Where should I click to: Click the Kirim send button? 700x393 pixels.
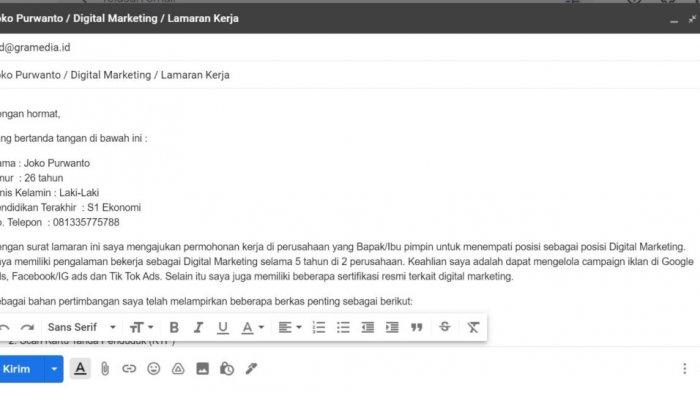[21, 369]
